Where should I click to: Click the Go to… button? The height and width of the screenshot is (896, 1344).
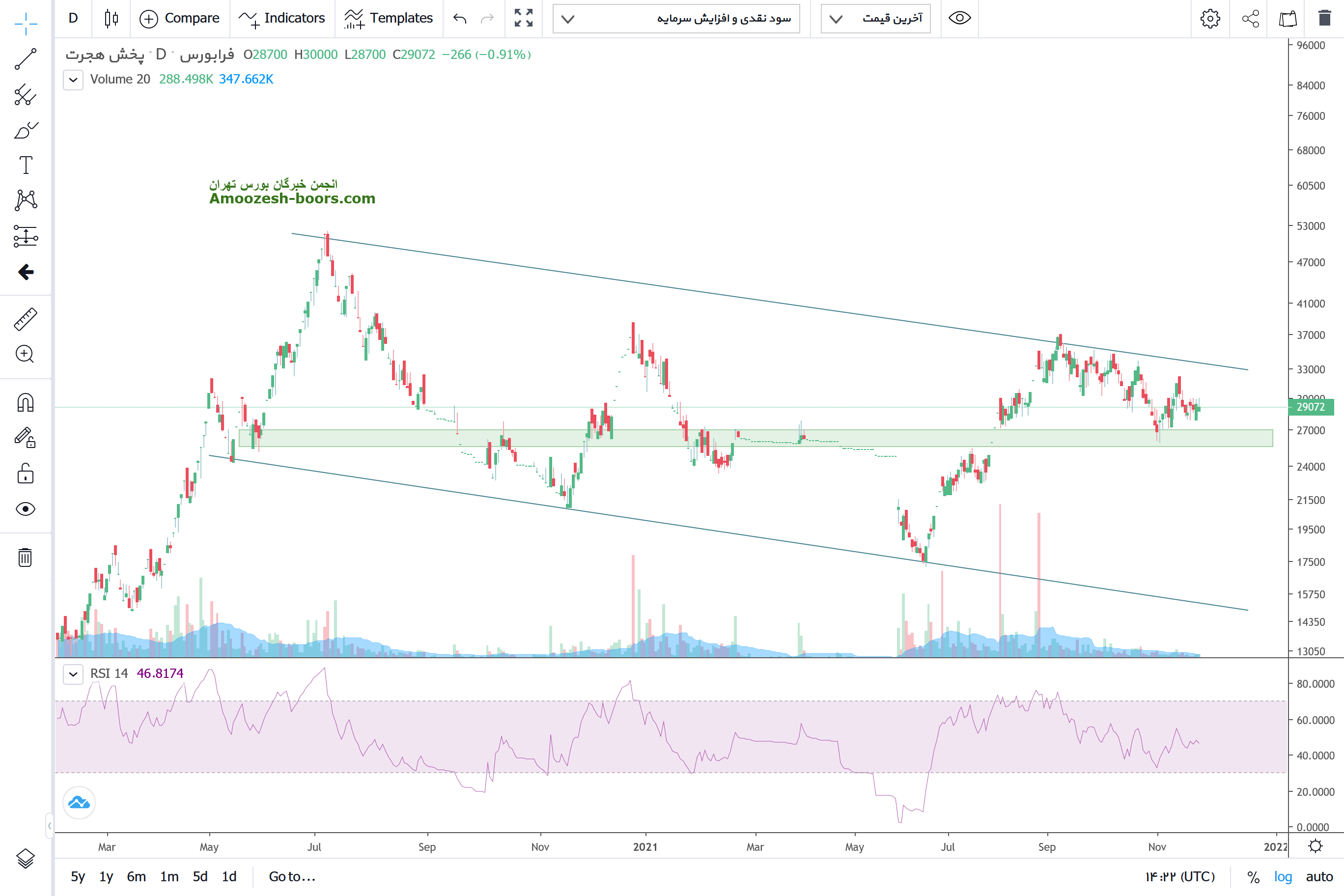pyautogui.click(x=291, y=876)
